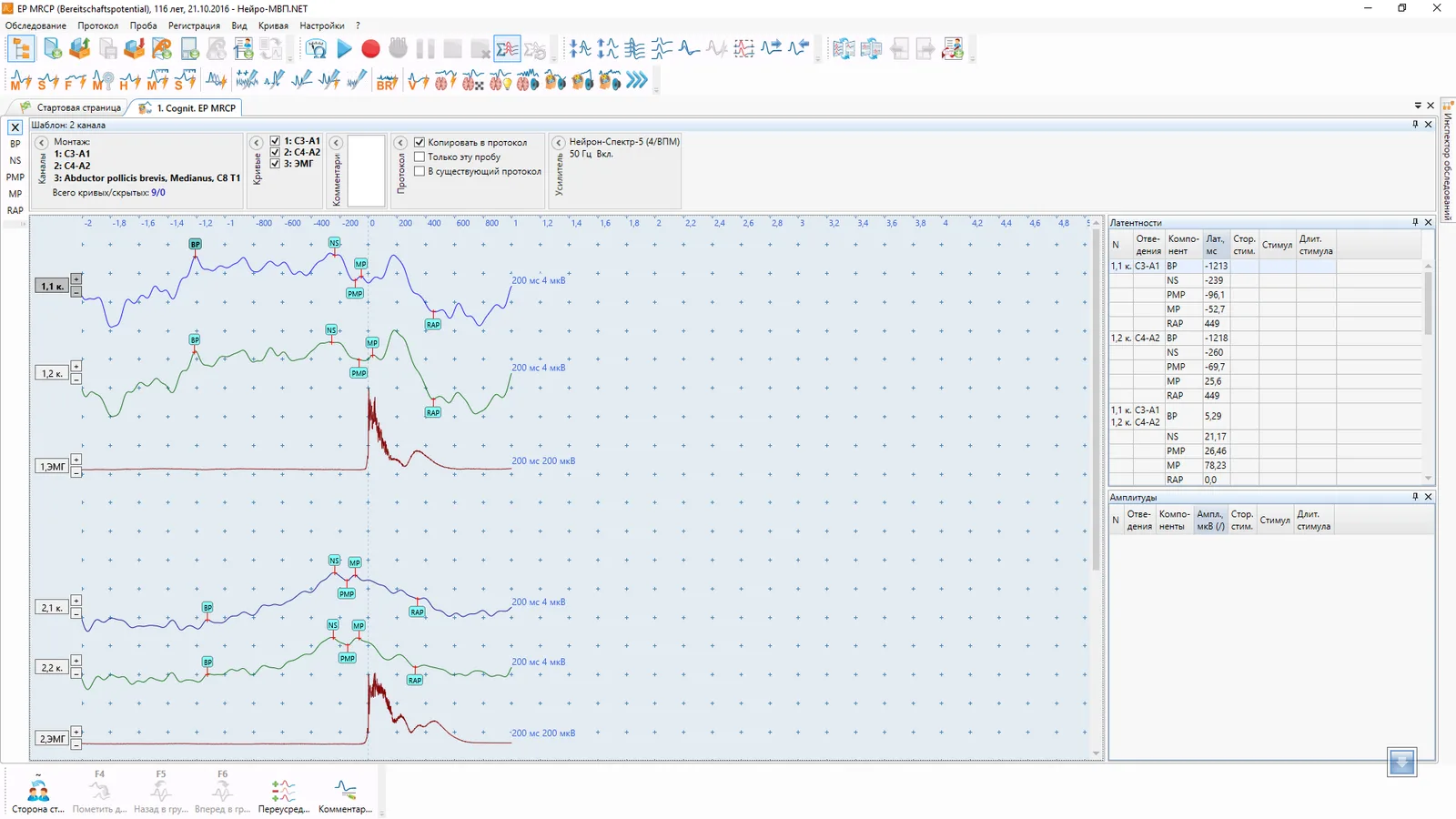Click the H-reflex stimulation icon

coord(130,81)
